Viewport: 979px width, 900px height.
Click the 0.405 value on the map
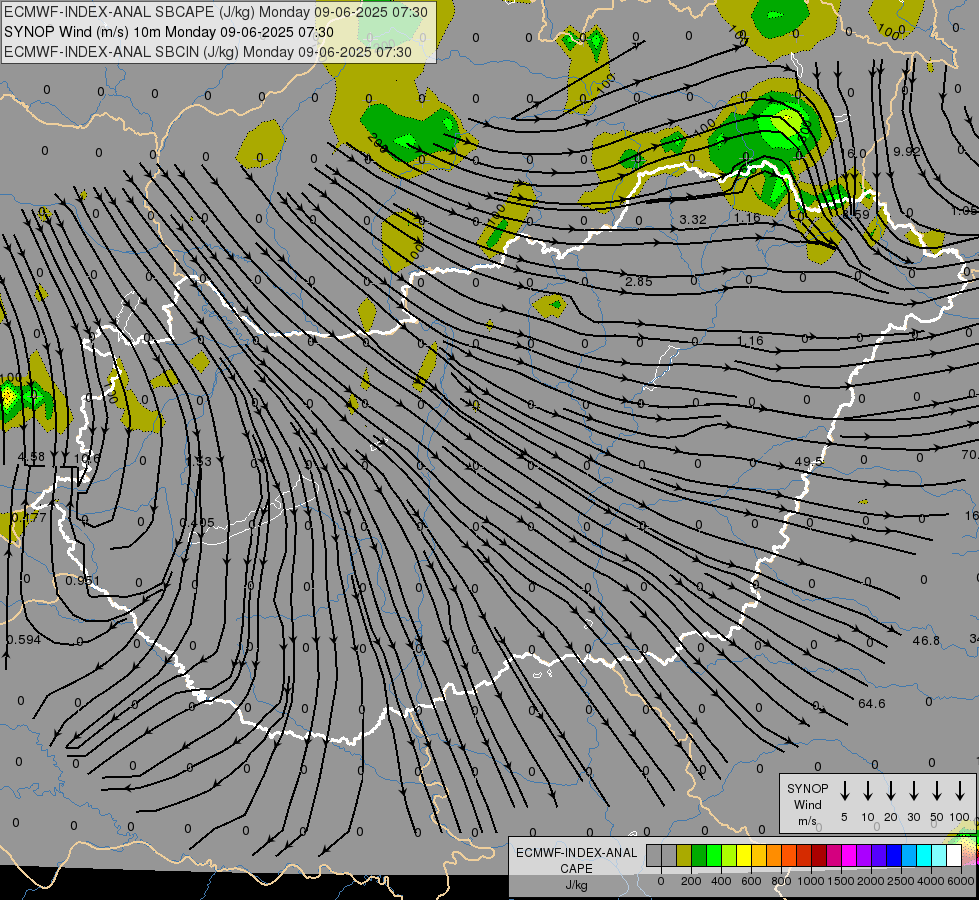197,523
